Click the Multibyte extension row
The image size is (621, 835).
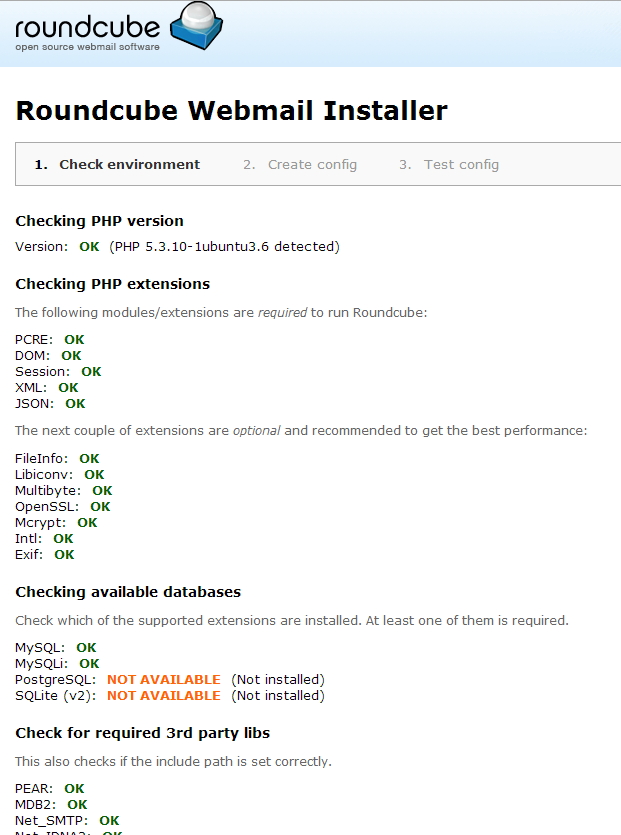tap(64, 490)
